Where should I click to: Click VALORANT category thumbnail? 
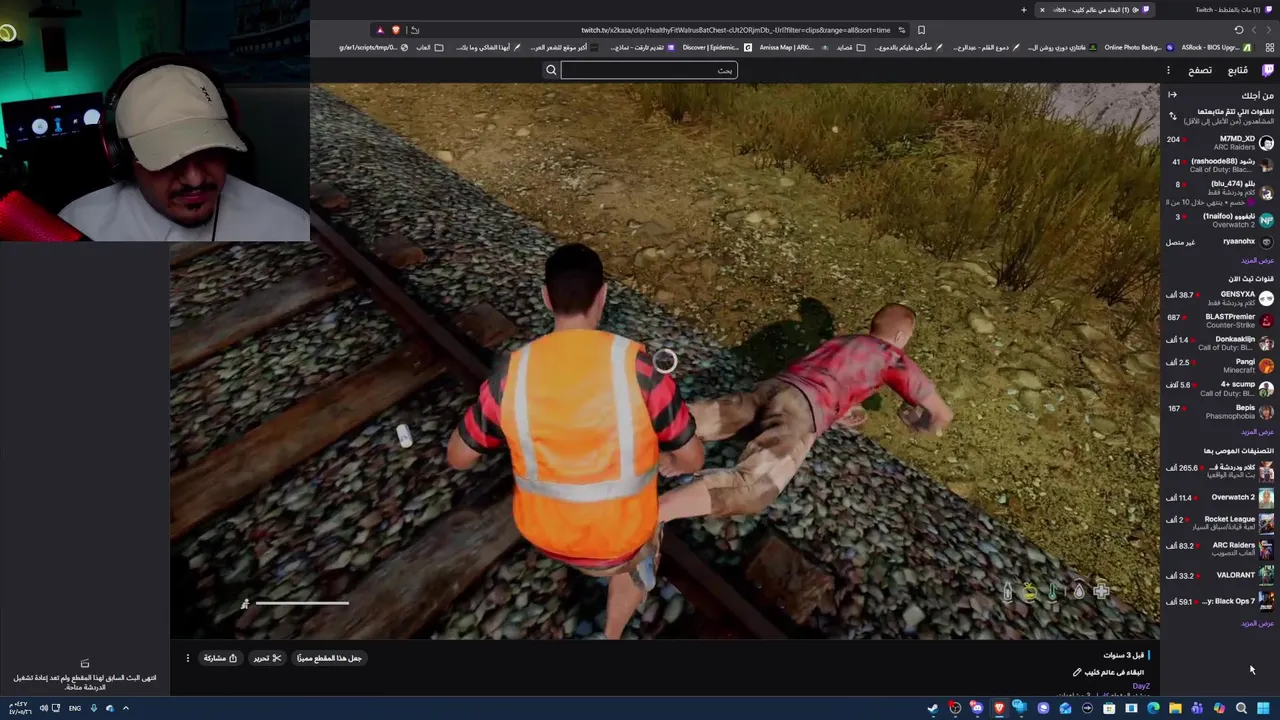tap(1267, 575)
